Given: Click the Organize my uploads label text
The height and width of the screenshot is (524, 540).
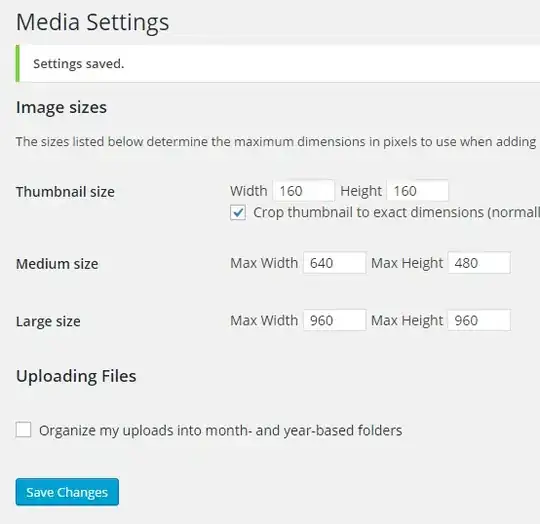Looking at the screenshot, I should pyautogui.click(x=220, y=430).
